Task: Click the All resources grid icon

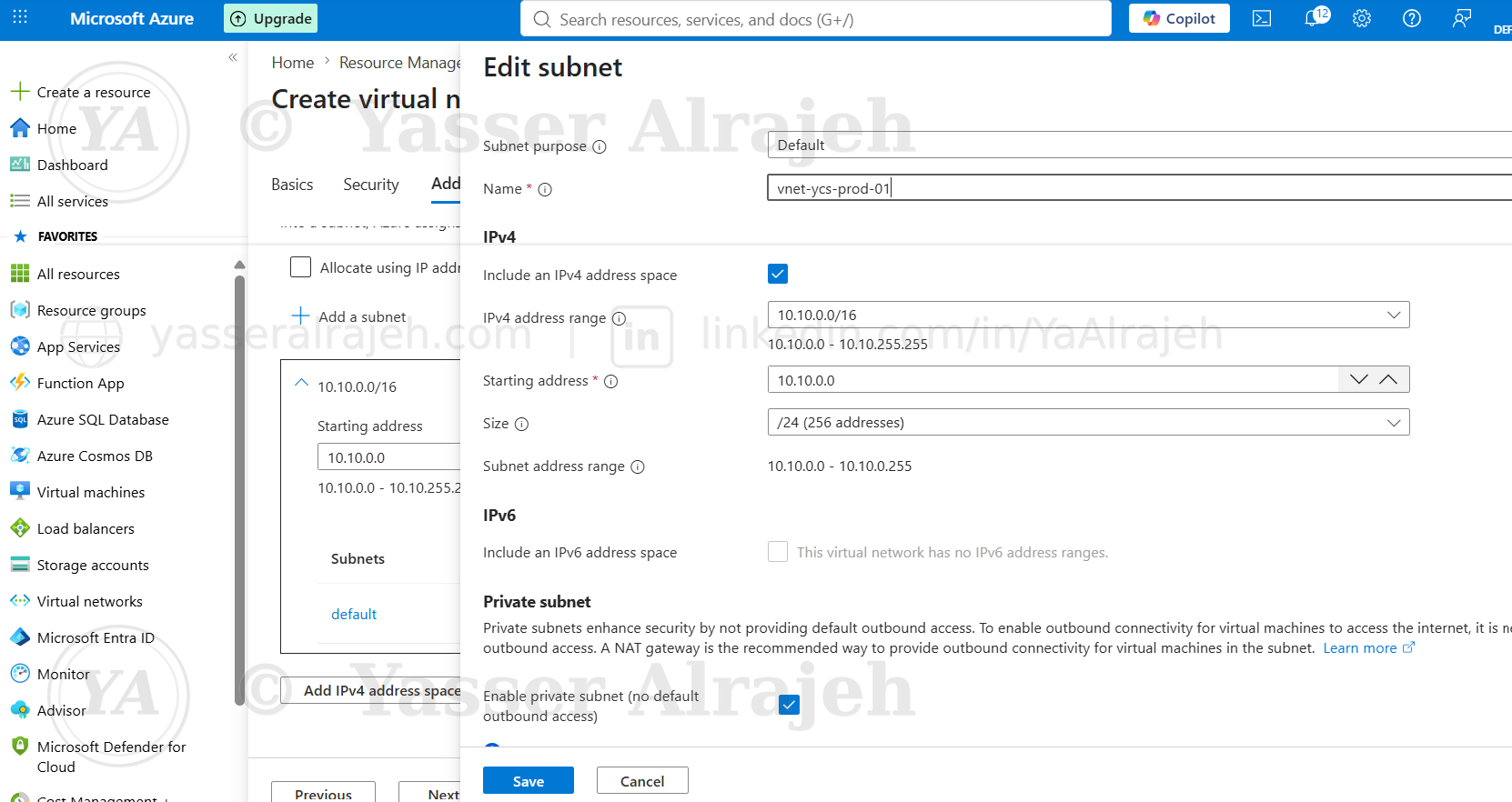Action: tap(20, 274)
